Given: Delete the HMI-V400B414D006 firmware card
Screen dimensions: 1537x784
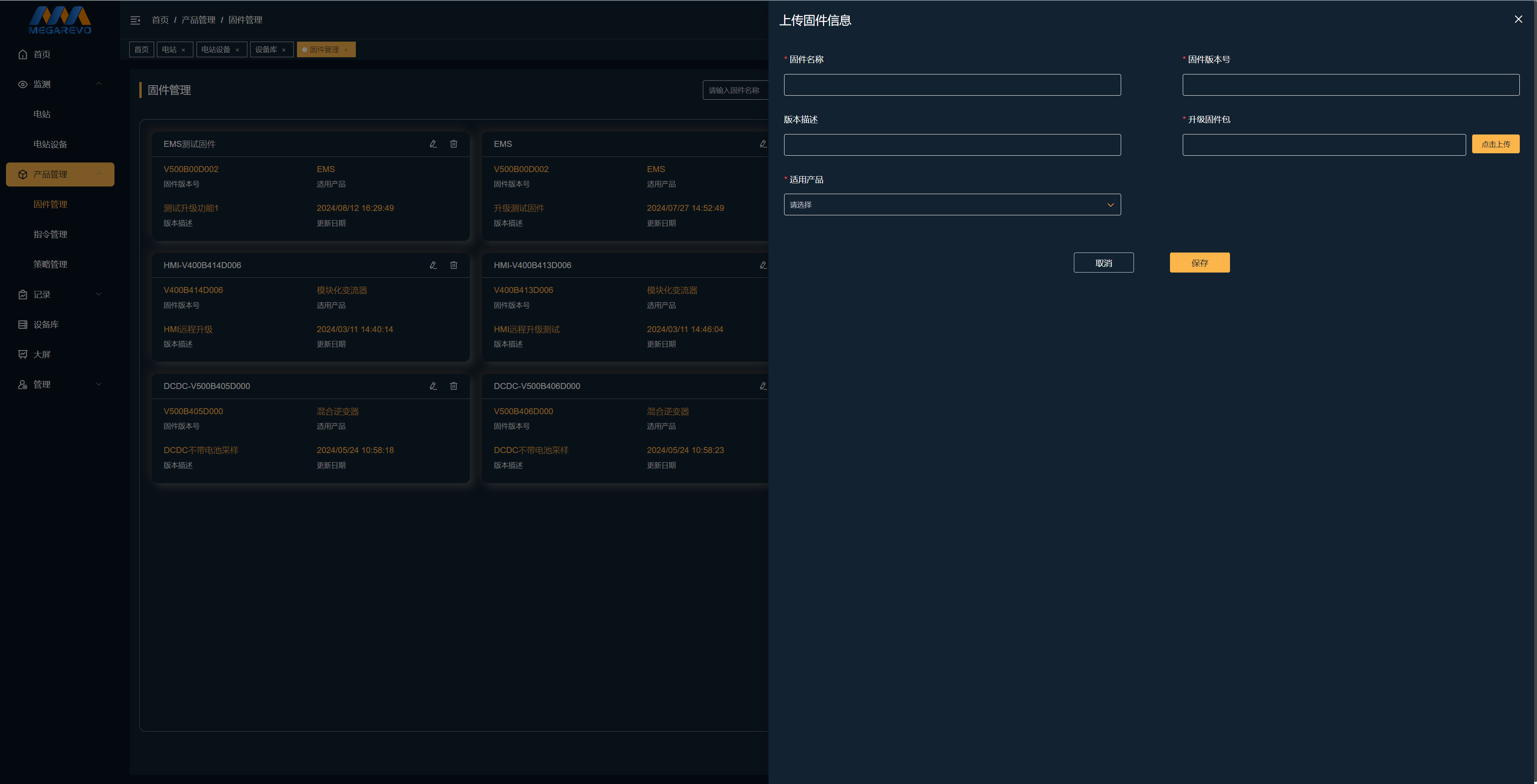Looking at the screenshot, I should click(x=453, y=265).
